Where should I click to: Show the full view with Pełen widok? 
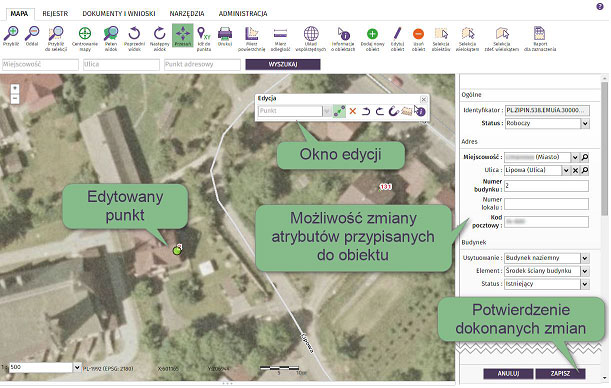click(x=111, y=39)
